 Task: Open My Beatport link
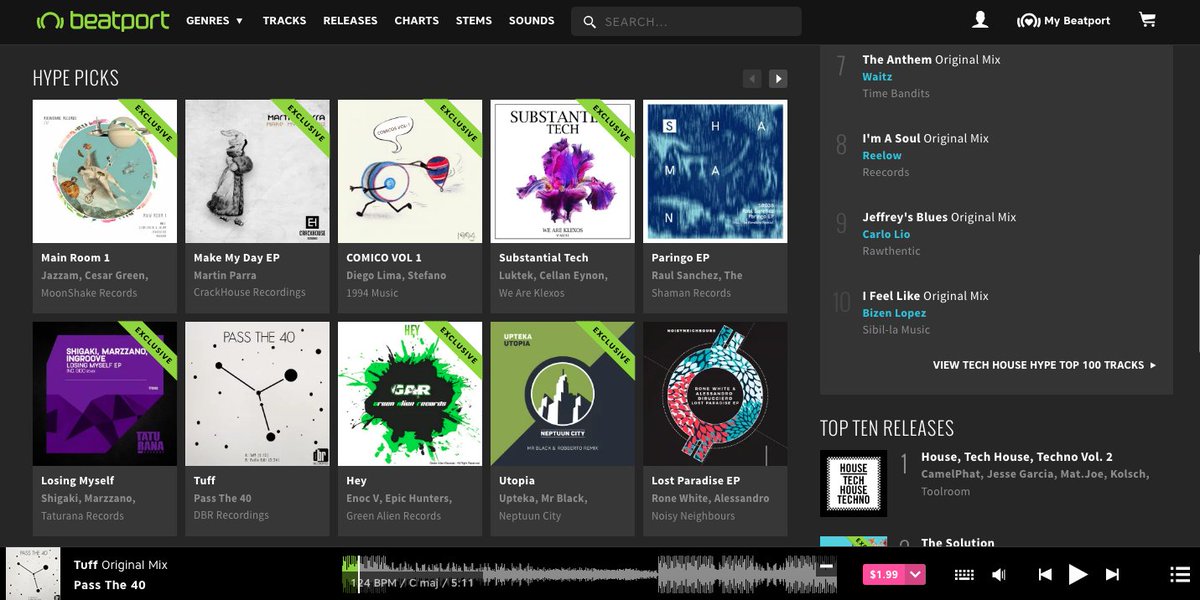(x=1063, y=21)
